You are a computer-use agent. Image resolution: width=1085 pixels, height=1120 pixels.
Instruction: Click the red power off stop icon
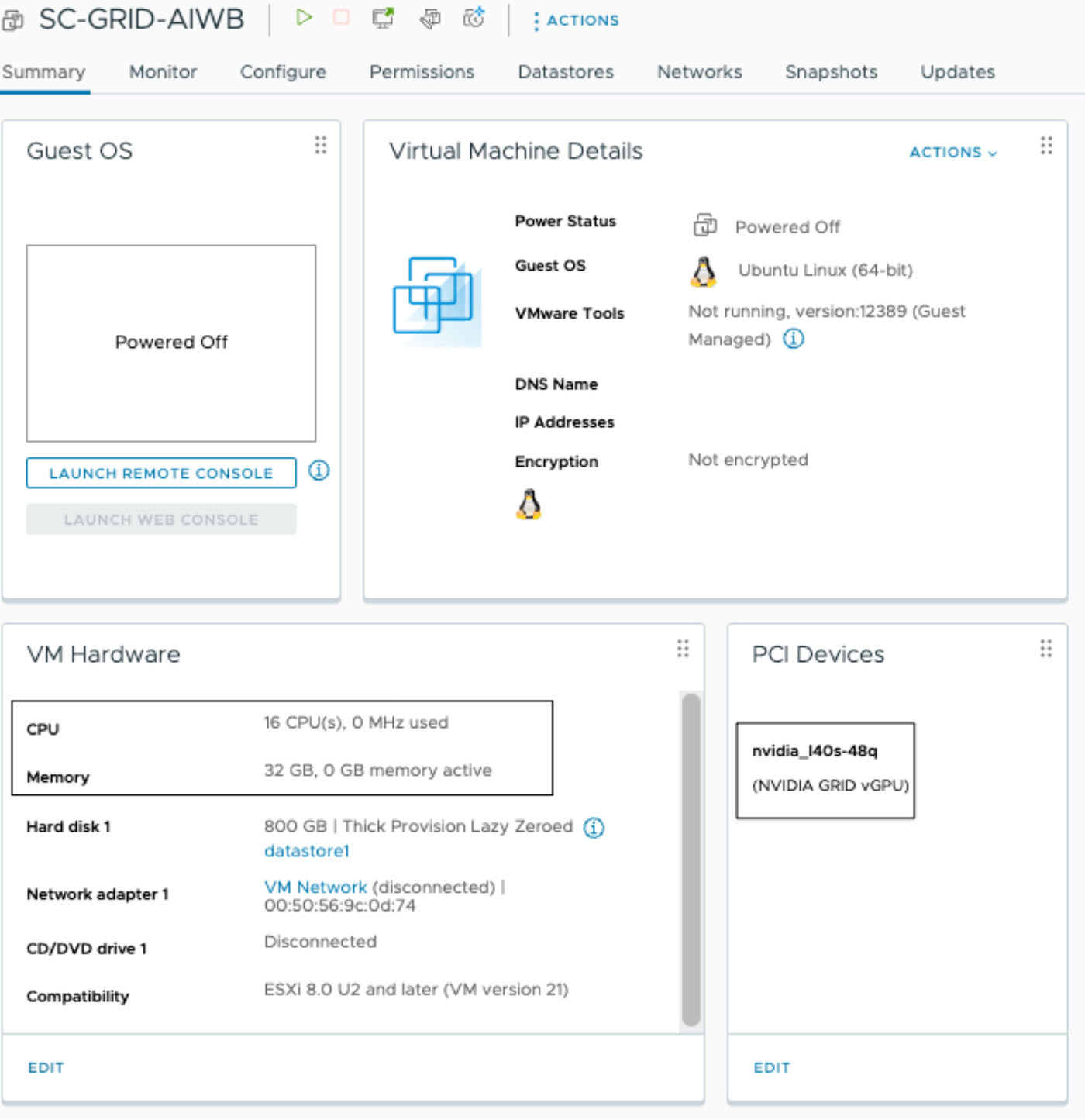(341, 18)
